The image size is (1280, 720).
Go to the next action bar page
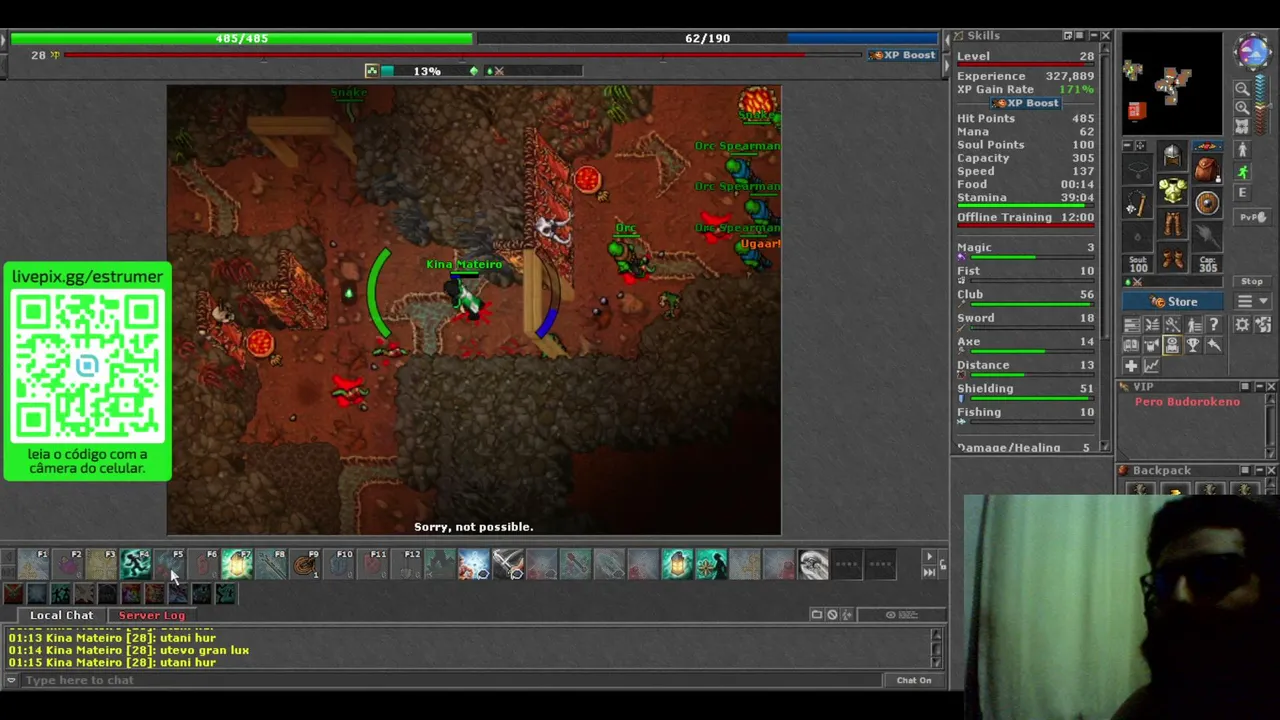coord(929,557)
